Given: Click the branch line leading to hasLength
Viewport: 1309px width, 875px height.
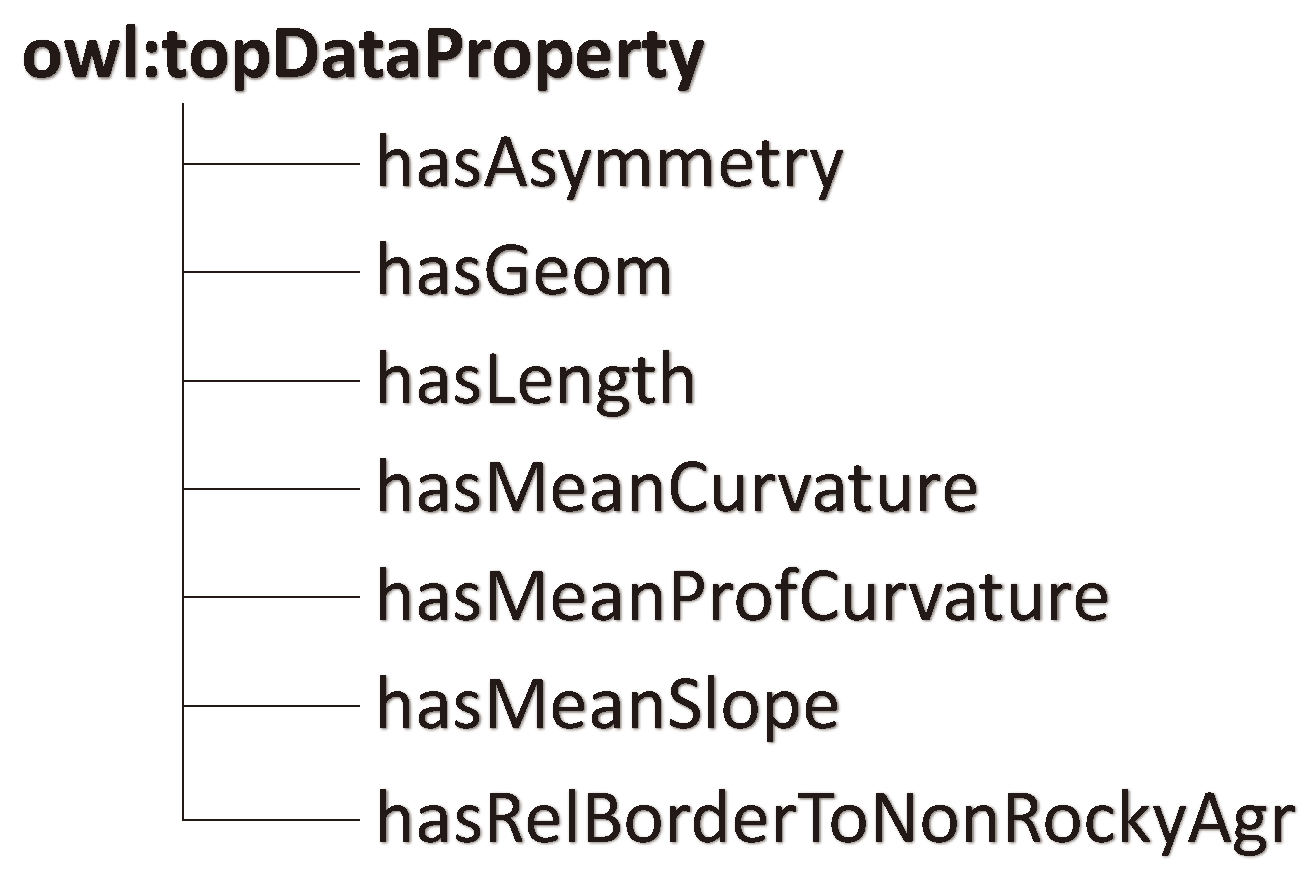Looking at the screenshot, I should pyautogui.click(x=272, y=380).
